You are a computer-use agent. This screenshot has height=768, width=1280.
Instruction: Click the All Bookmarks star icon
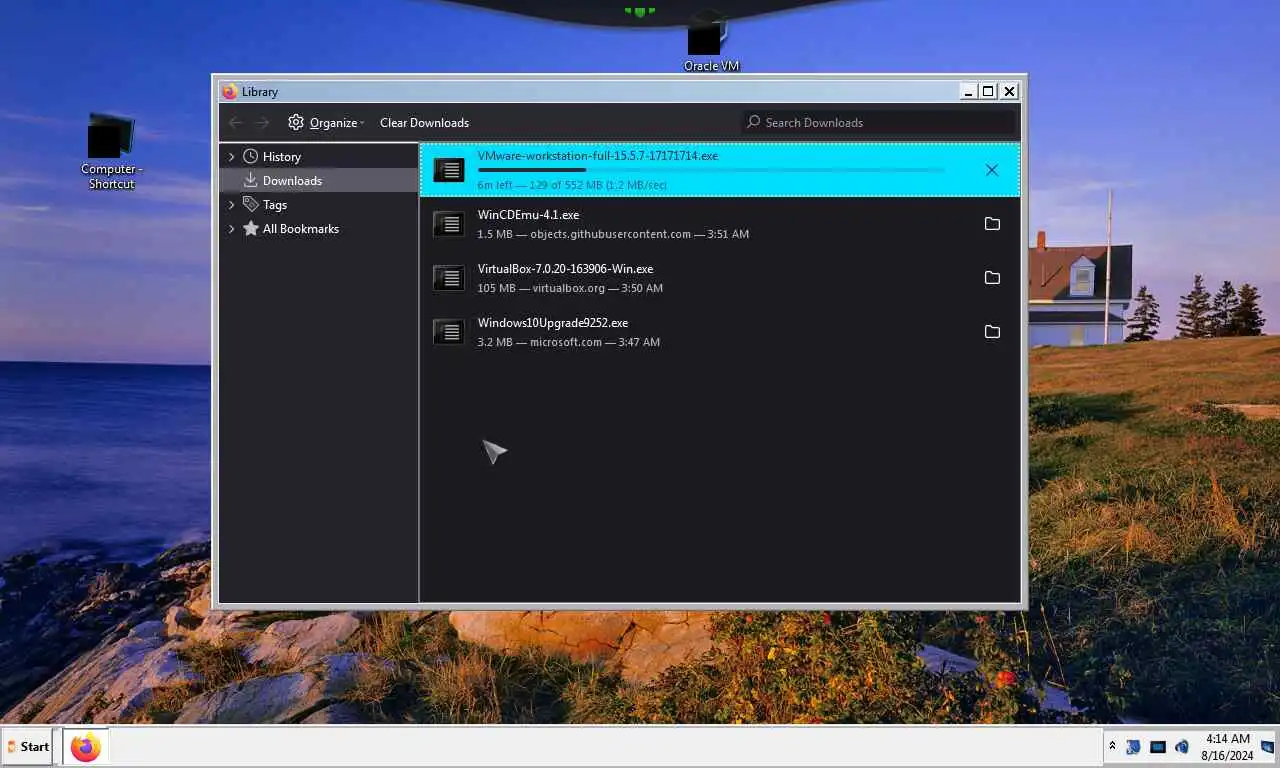[251, 228]
